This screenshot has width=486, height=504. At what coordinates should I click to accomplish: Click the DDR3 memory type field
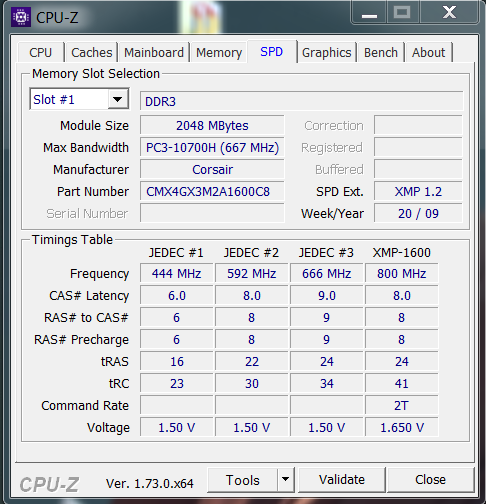302,101
